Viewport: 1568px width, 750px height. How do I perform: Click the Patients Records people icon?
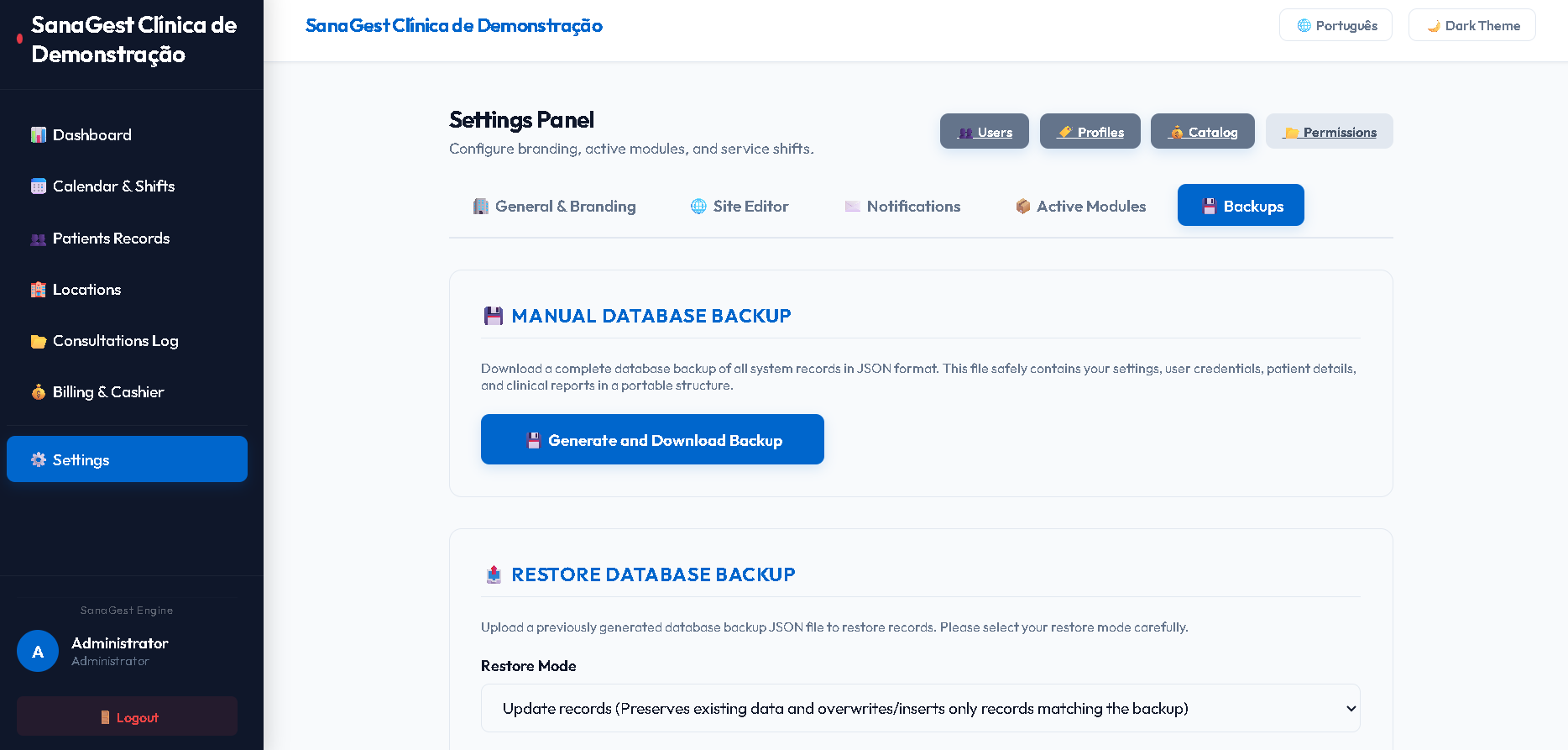(x=39, y=239)
